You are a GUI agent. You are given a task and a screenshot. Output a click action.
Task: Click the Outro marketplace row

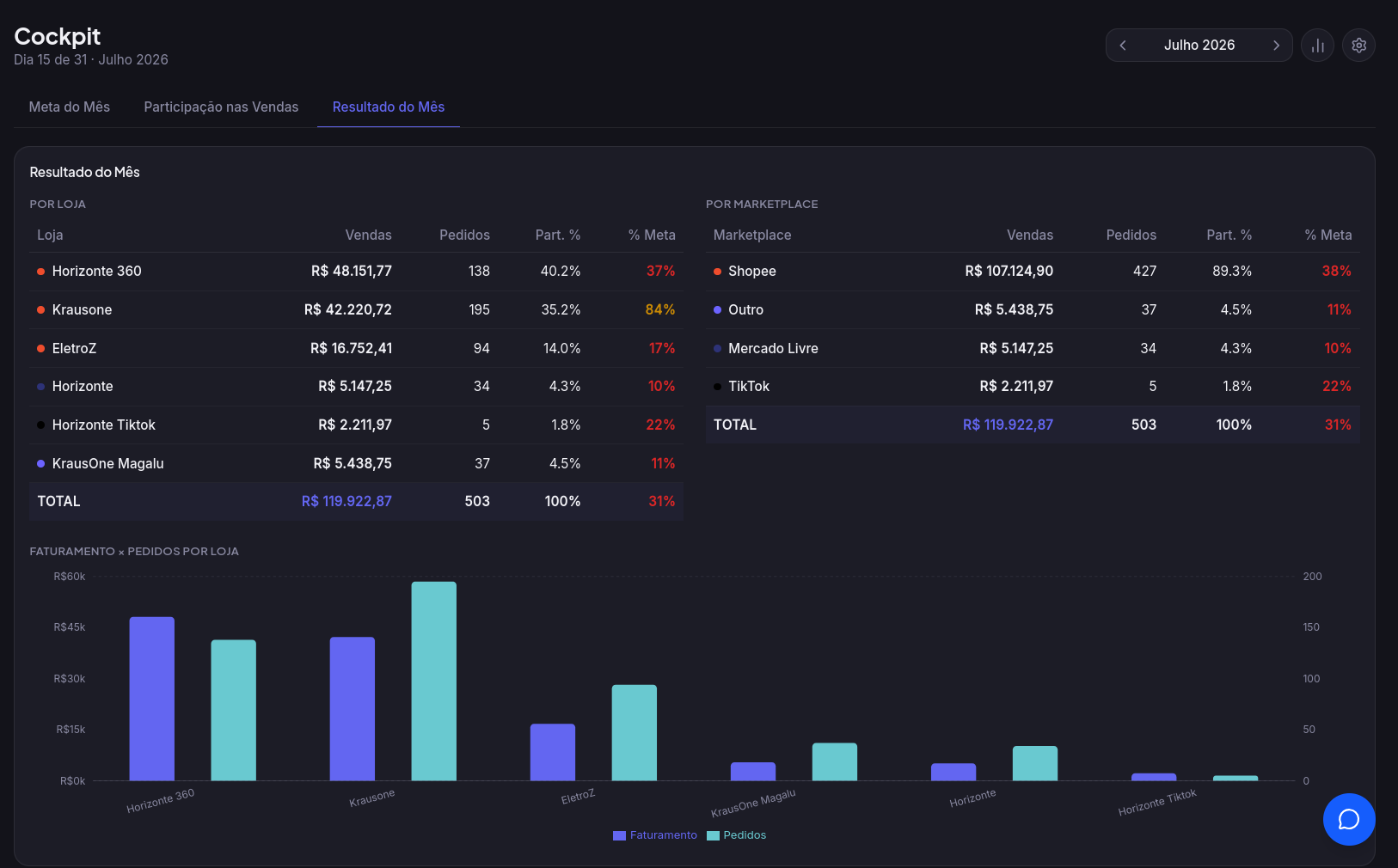(x=1033, y=310)
